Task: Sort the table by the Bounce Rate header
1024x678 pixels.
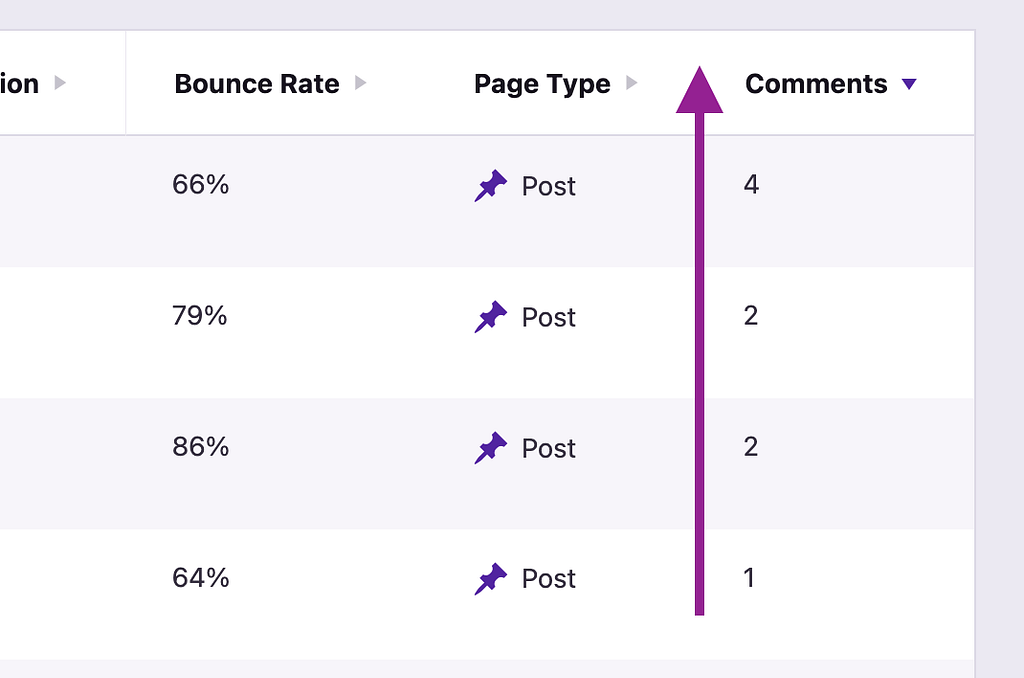Action: click(x=256, y=84)
